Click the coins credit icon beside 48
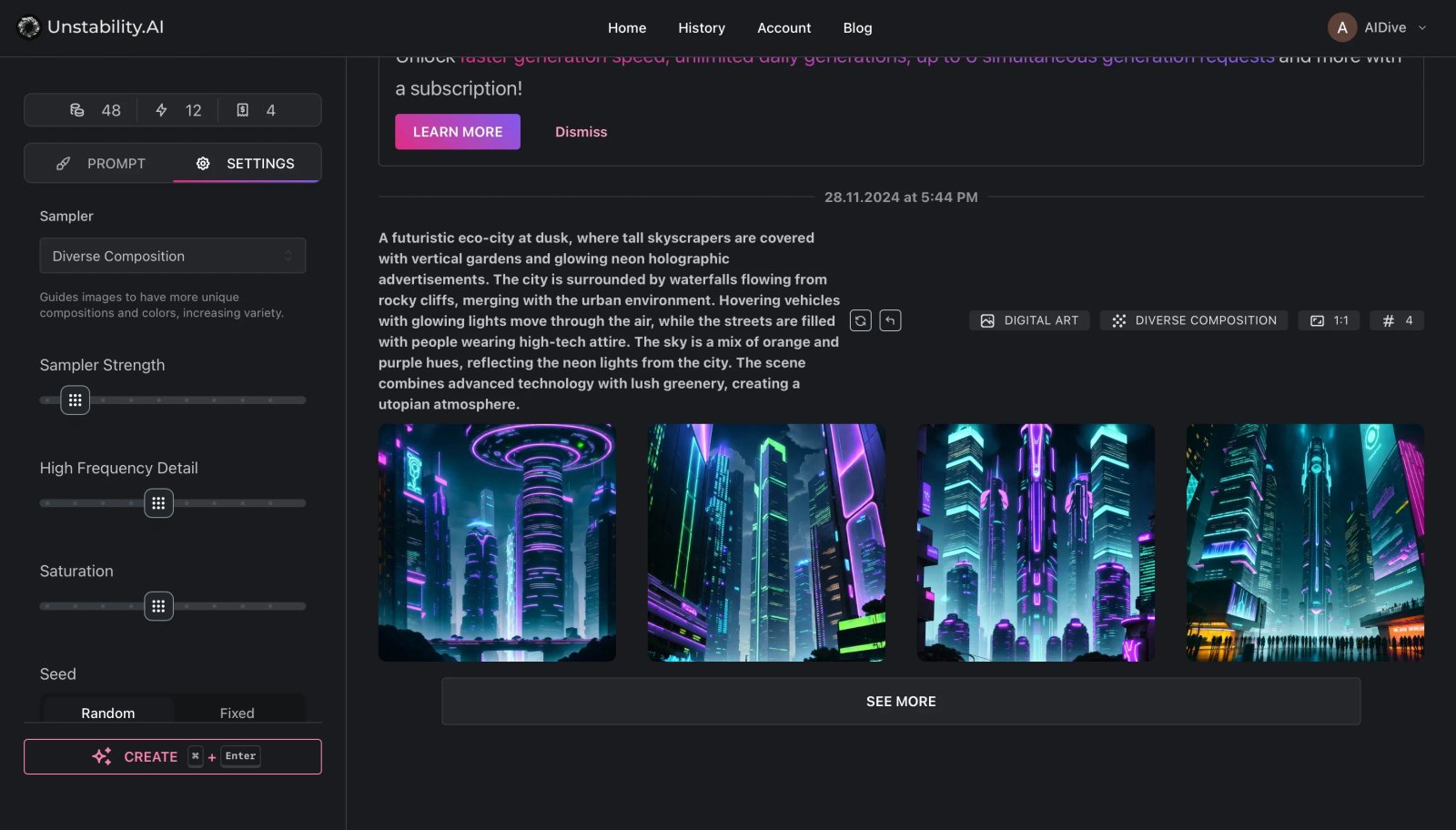Viewport: 1456px width, 830px height. (77, 110)
